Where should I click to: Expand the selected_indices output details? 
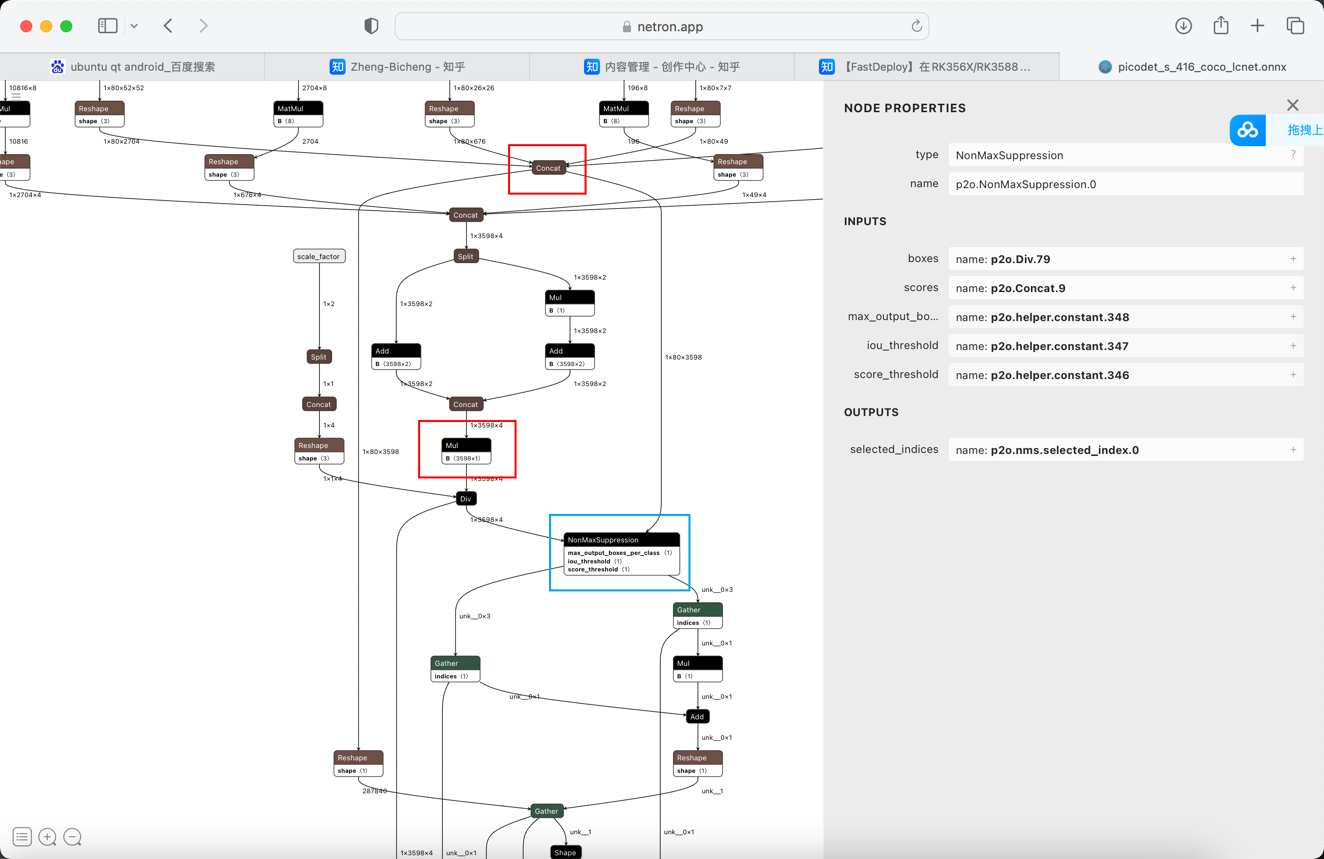1292,450
